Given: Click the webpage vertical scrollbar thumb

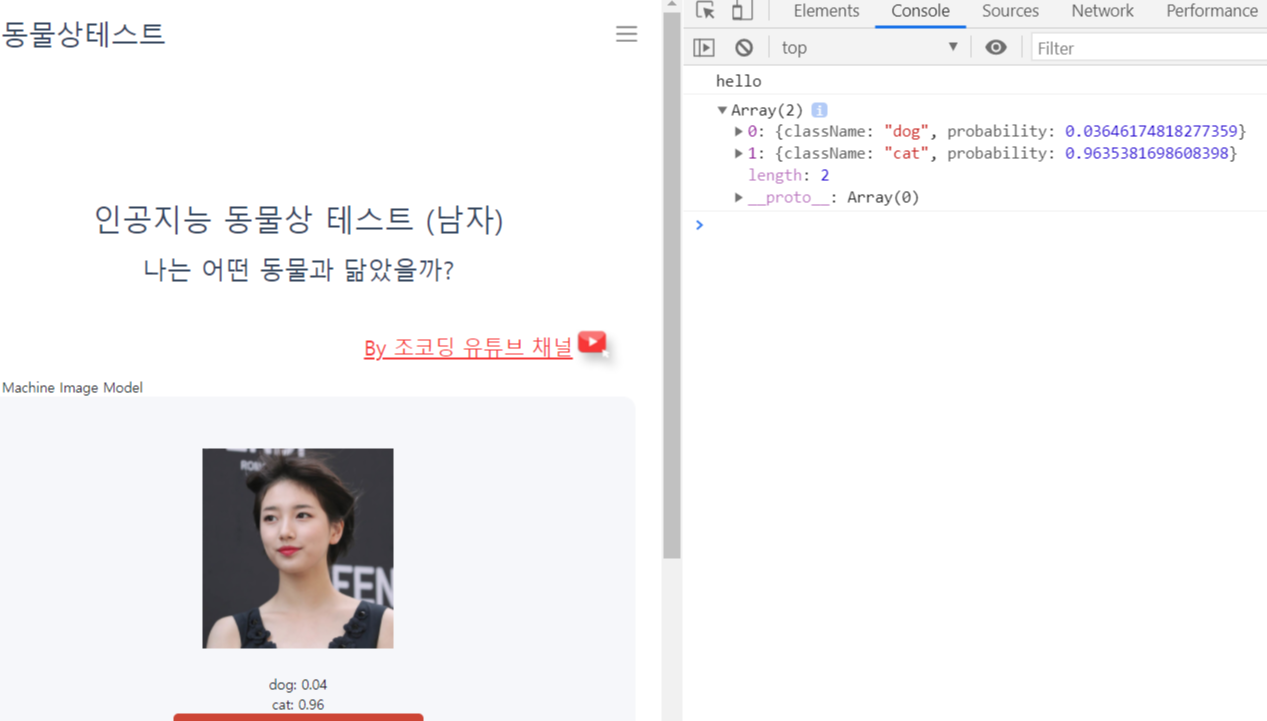Looking at the screenshot, I should (671, 285).
